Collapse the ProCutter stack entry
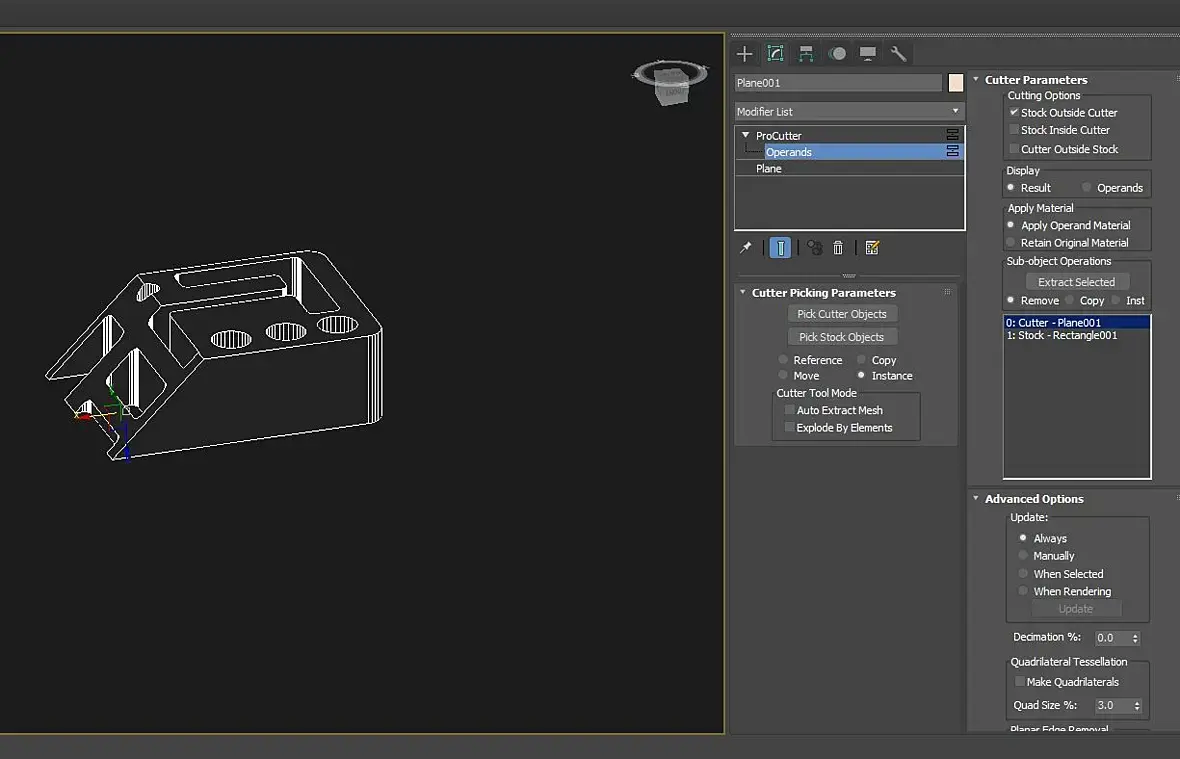The width and height of the screenshot is (1180, 759). tap(746, 135)
